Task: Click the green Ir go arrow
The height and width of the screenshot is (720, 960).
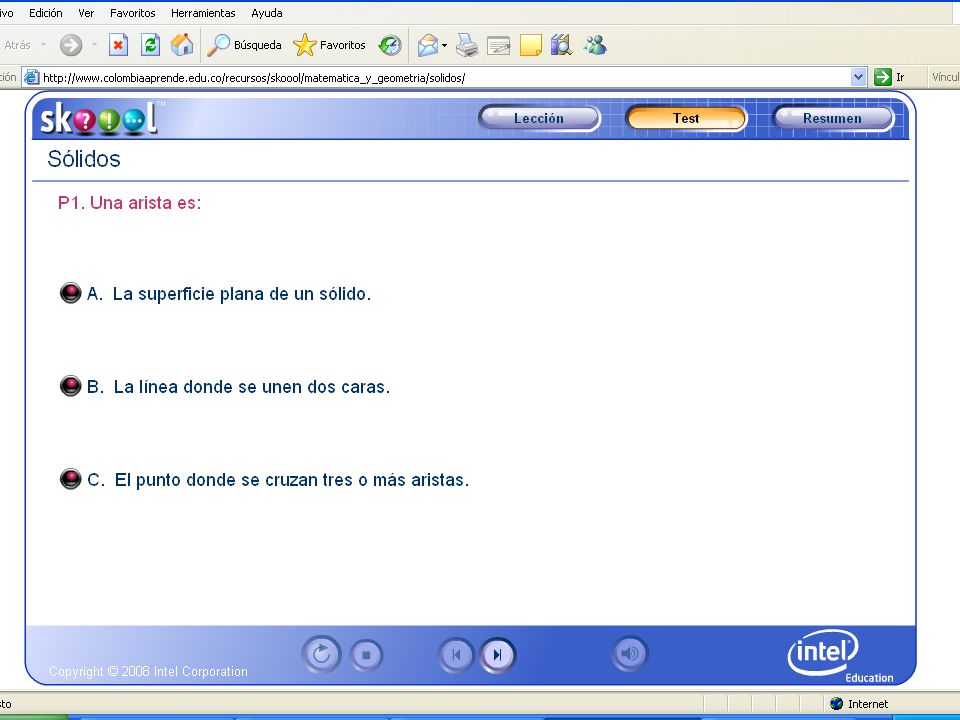Action: point(882,77)
